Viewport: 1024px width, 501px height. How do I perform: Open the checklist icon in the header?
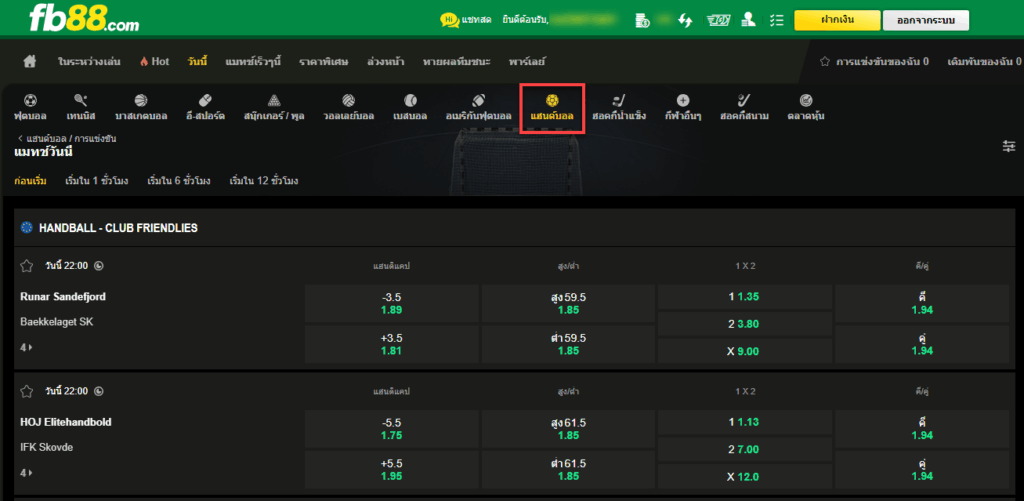pos(776,20)
